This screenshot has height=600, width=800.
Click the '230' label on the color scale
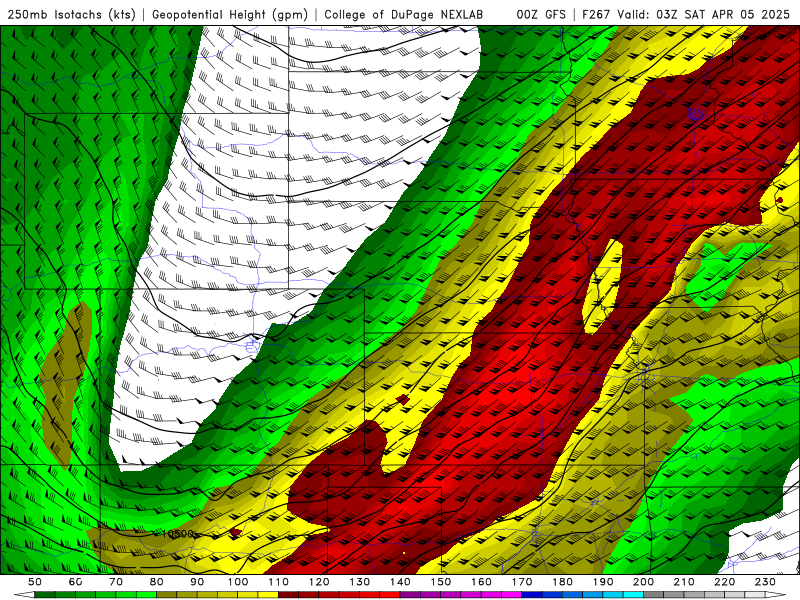(765, 582)
